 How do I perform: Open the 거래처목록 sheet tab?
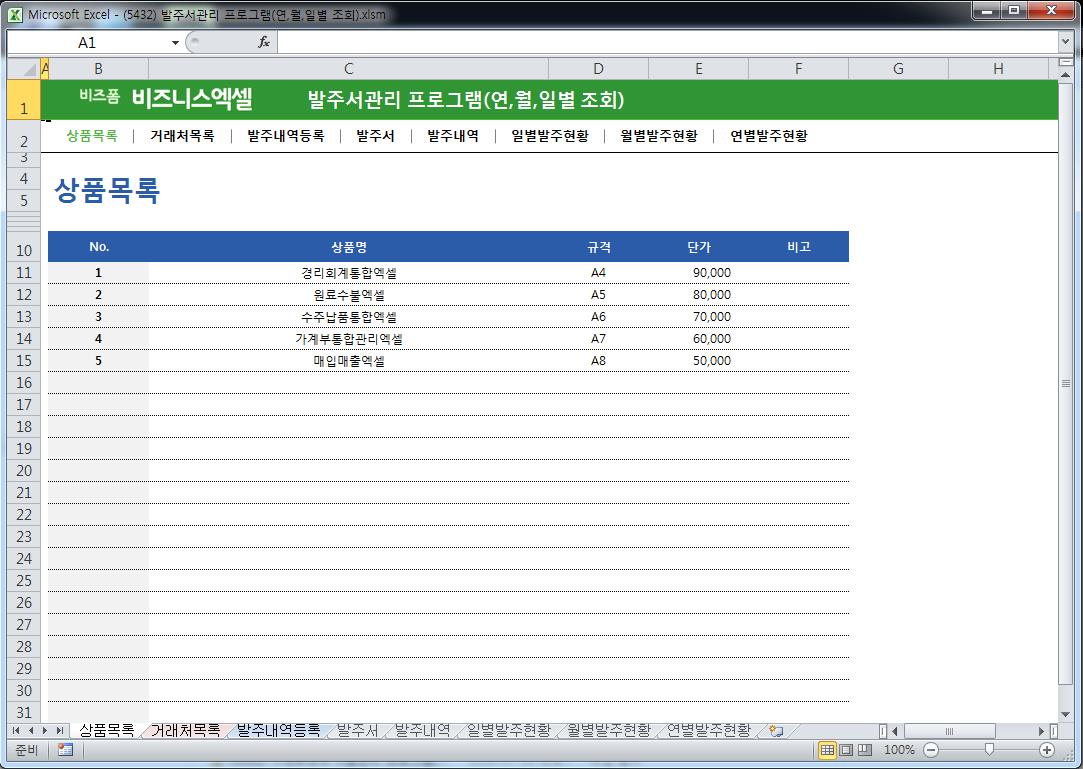[x=185, y=730]
